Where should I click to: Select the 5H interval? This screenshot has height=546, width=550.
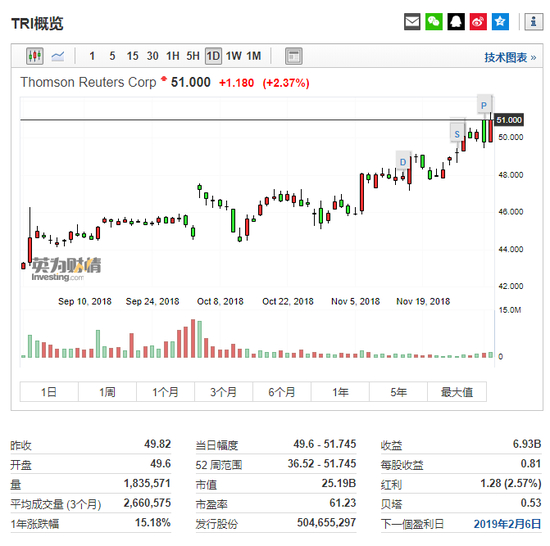click(193, 56)
